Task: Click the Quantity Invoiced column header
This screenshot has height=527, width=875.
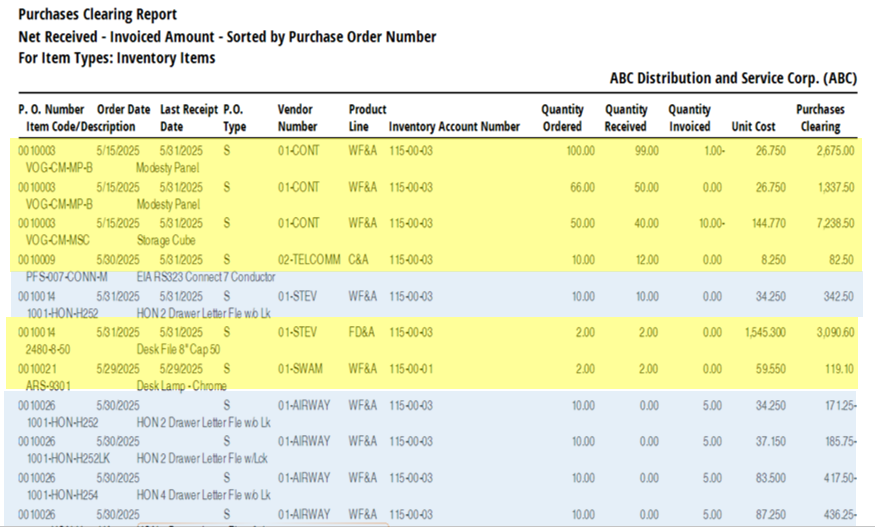Action: pyautogui.click(x=689, y=118)
